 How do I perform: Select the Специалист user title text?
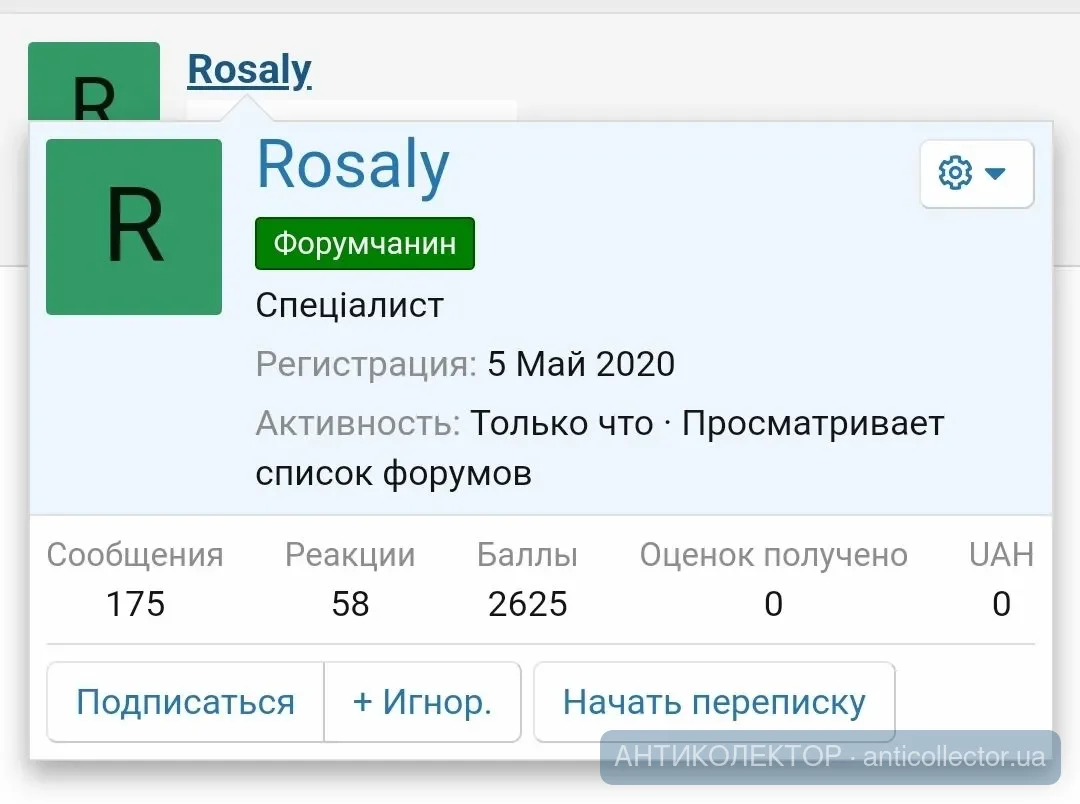point(349,305)
